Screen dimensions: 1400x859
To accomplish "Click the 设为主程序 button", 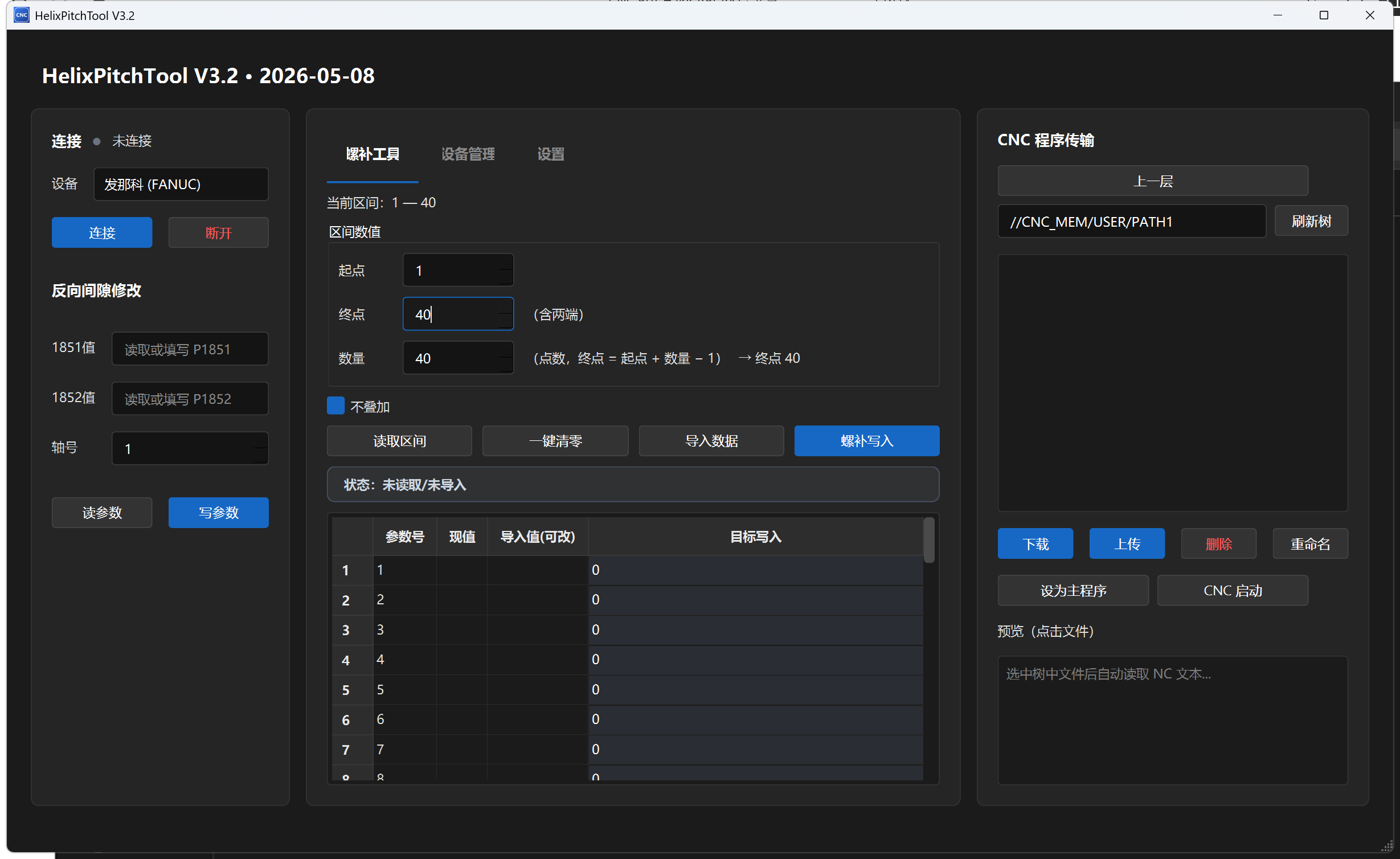I will (x=1073, y=591).
